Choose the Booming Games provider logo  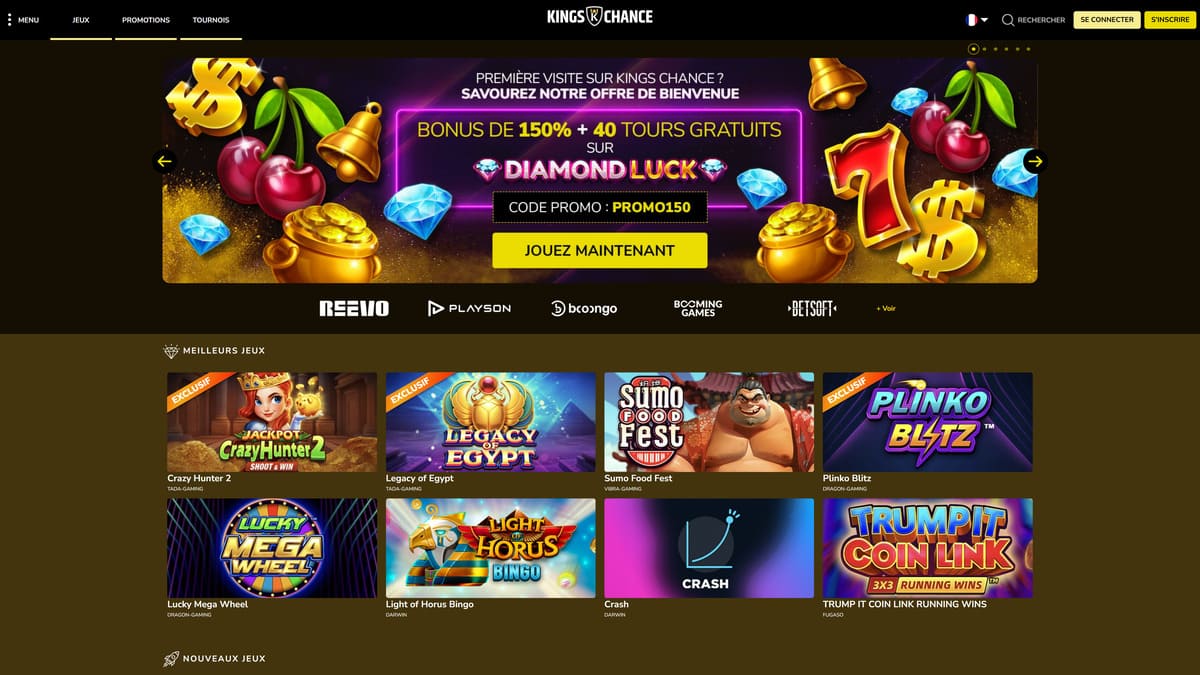pos(698,308)
